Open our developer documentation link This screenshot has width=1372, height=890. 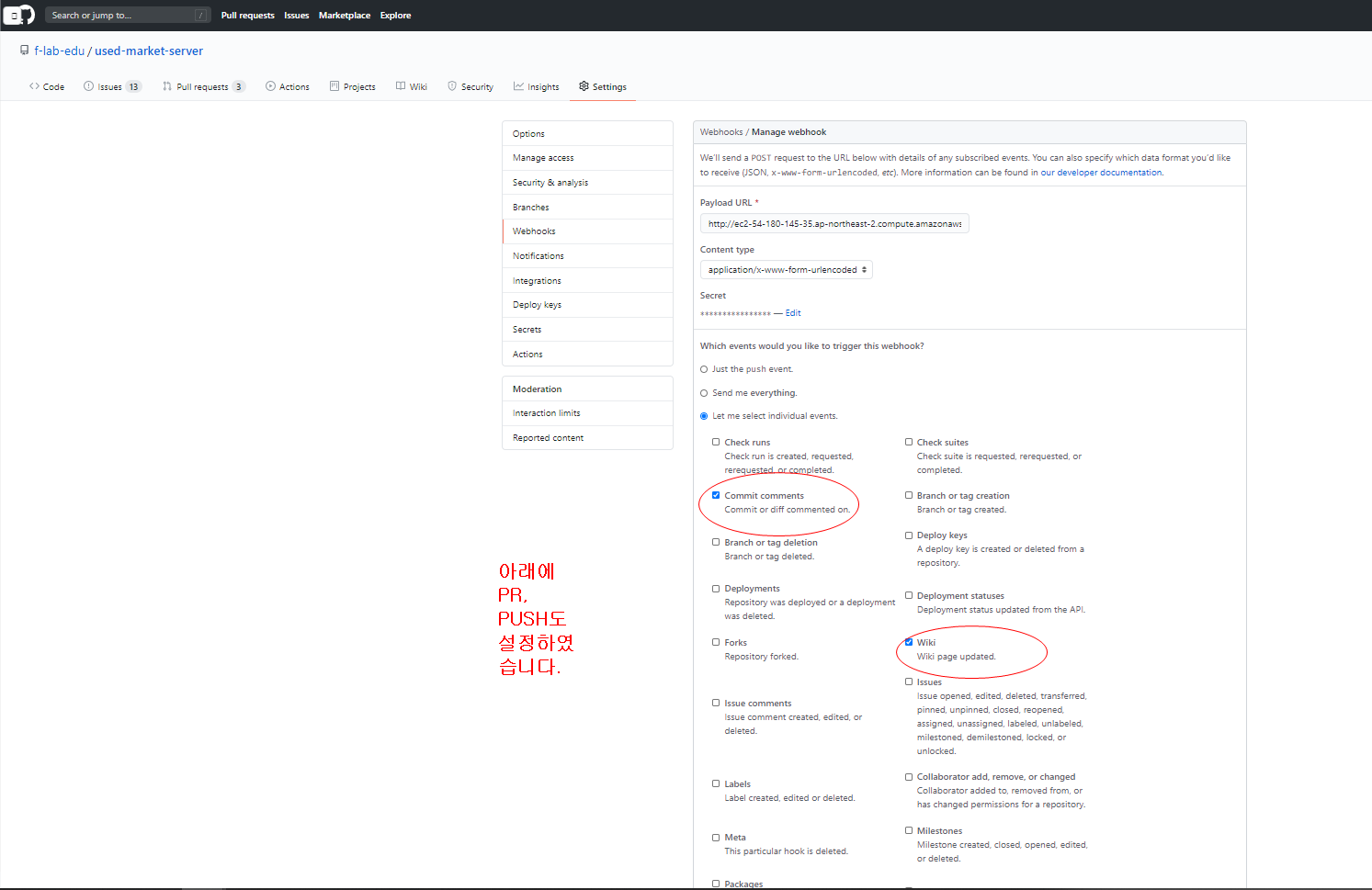point(1101,173)
